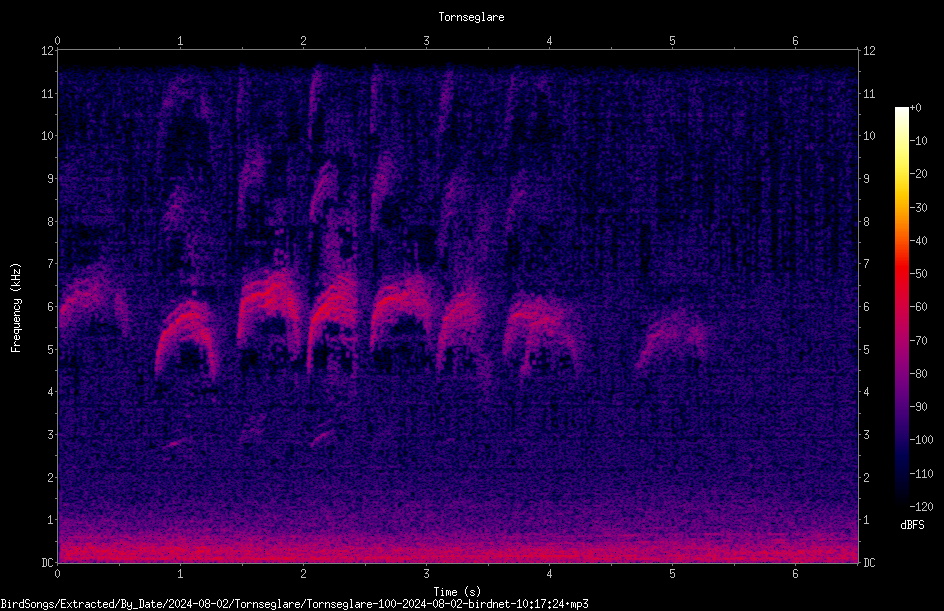Screen dimensions: 944x611
Task: Click the 6 second tick on top axis
Action: point(795,41)
